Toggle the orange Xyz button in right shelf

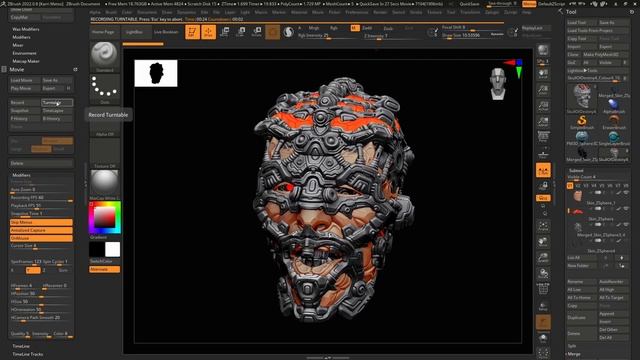click(543, 198)
